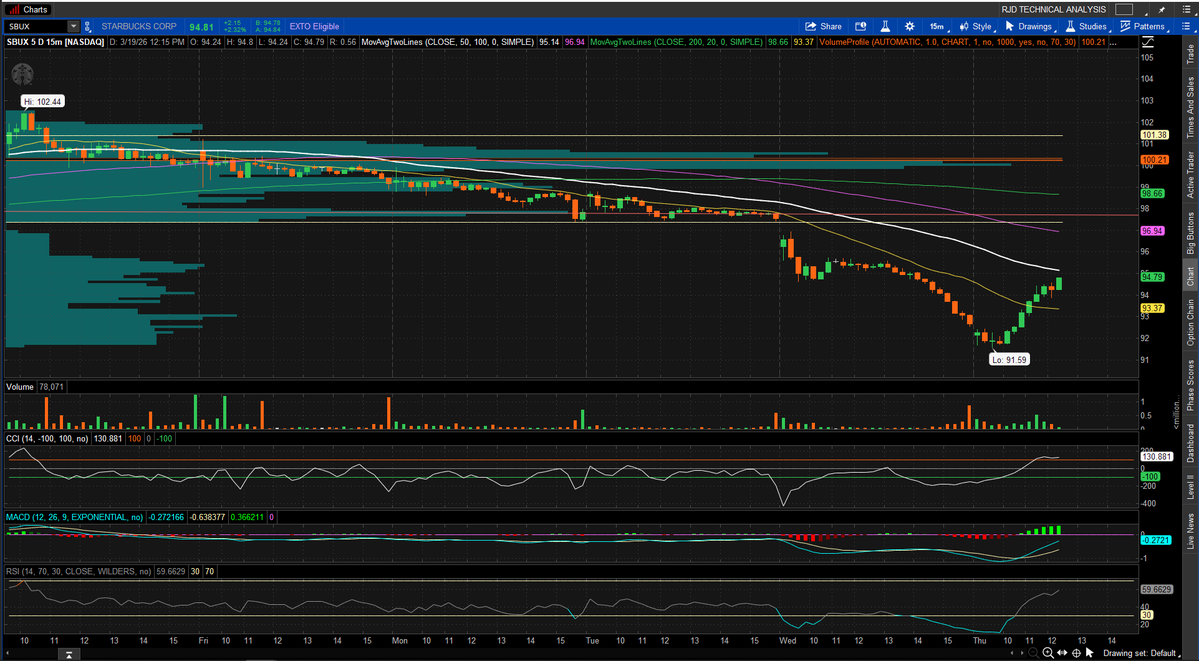Click the 59.6629 RSI value label
Image resolution: width=1199 pixels, height=661 pixels.
point(1156,590)
